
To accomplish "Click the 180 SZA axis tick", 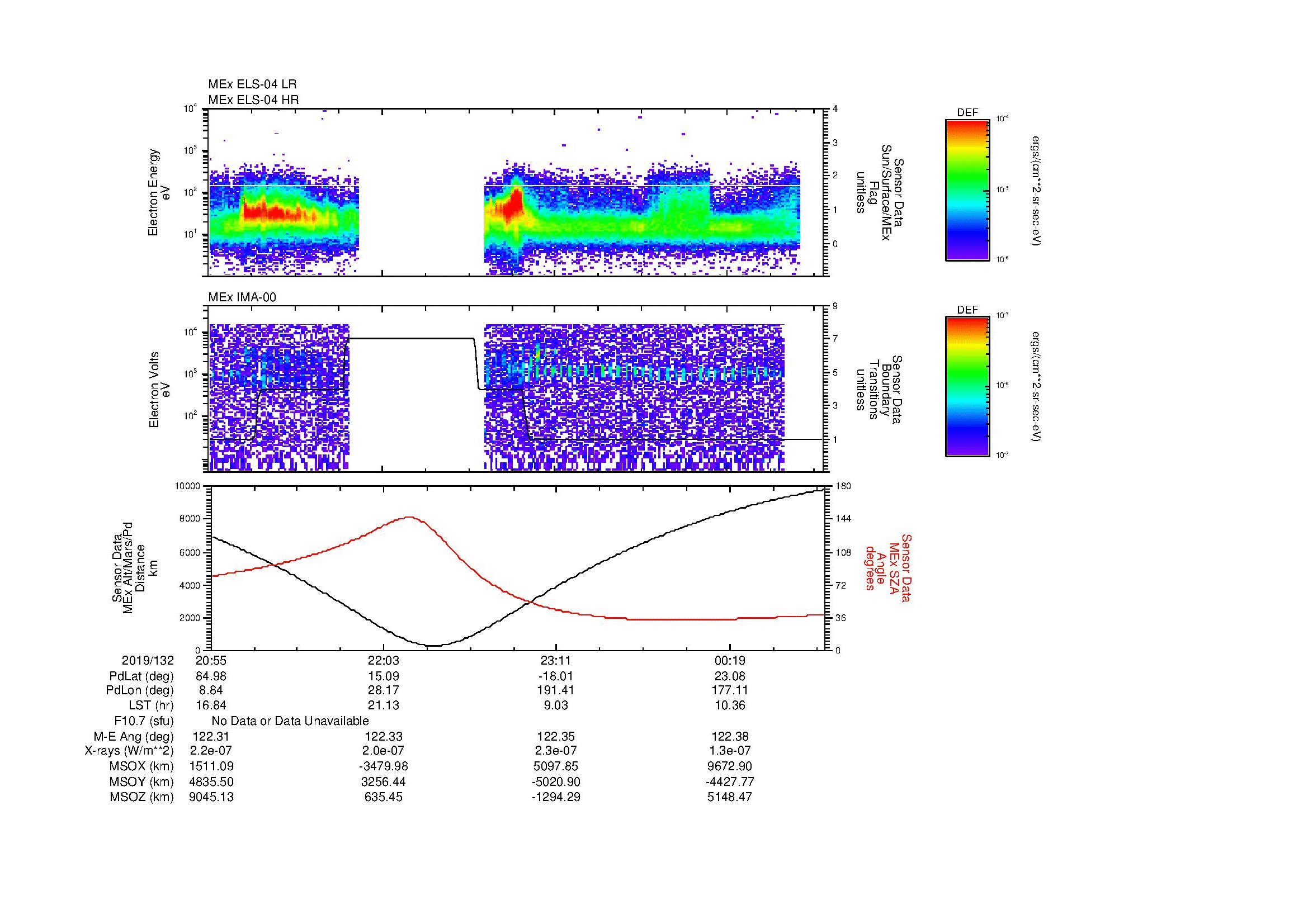I will 843,486.
